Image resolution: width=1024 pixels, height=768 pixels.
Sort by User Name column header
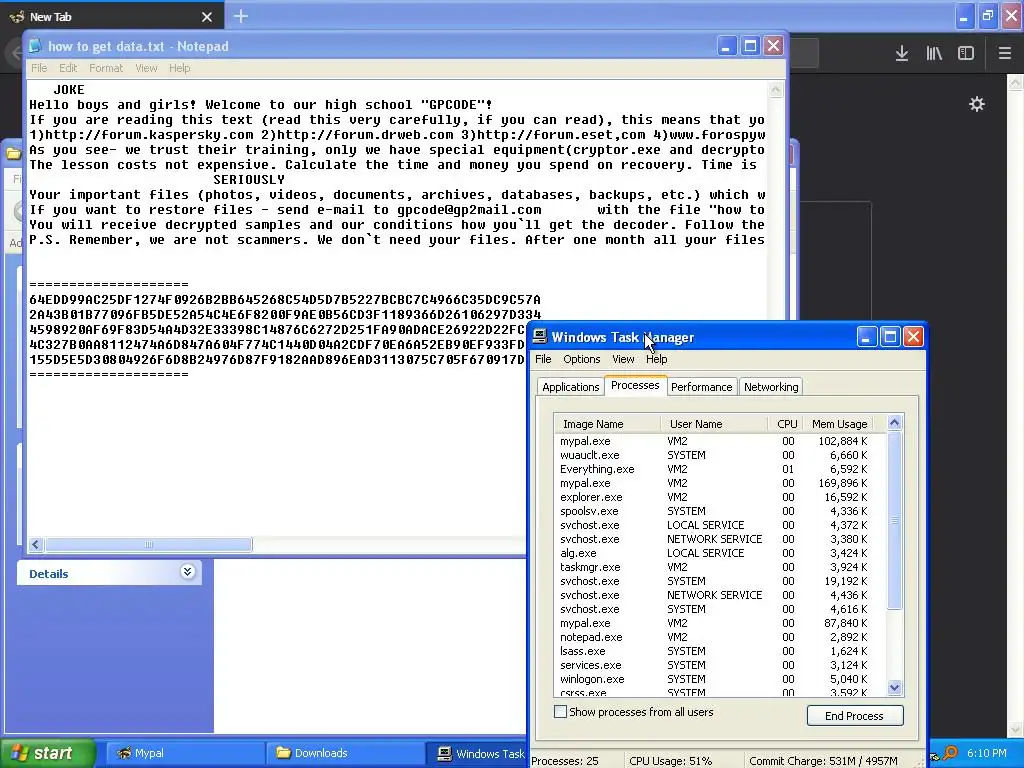pos(714,424)
